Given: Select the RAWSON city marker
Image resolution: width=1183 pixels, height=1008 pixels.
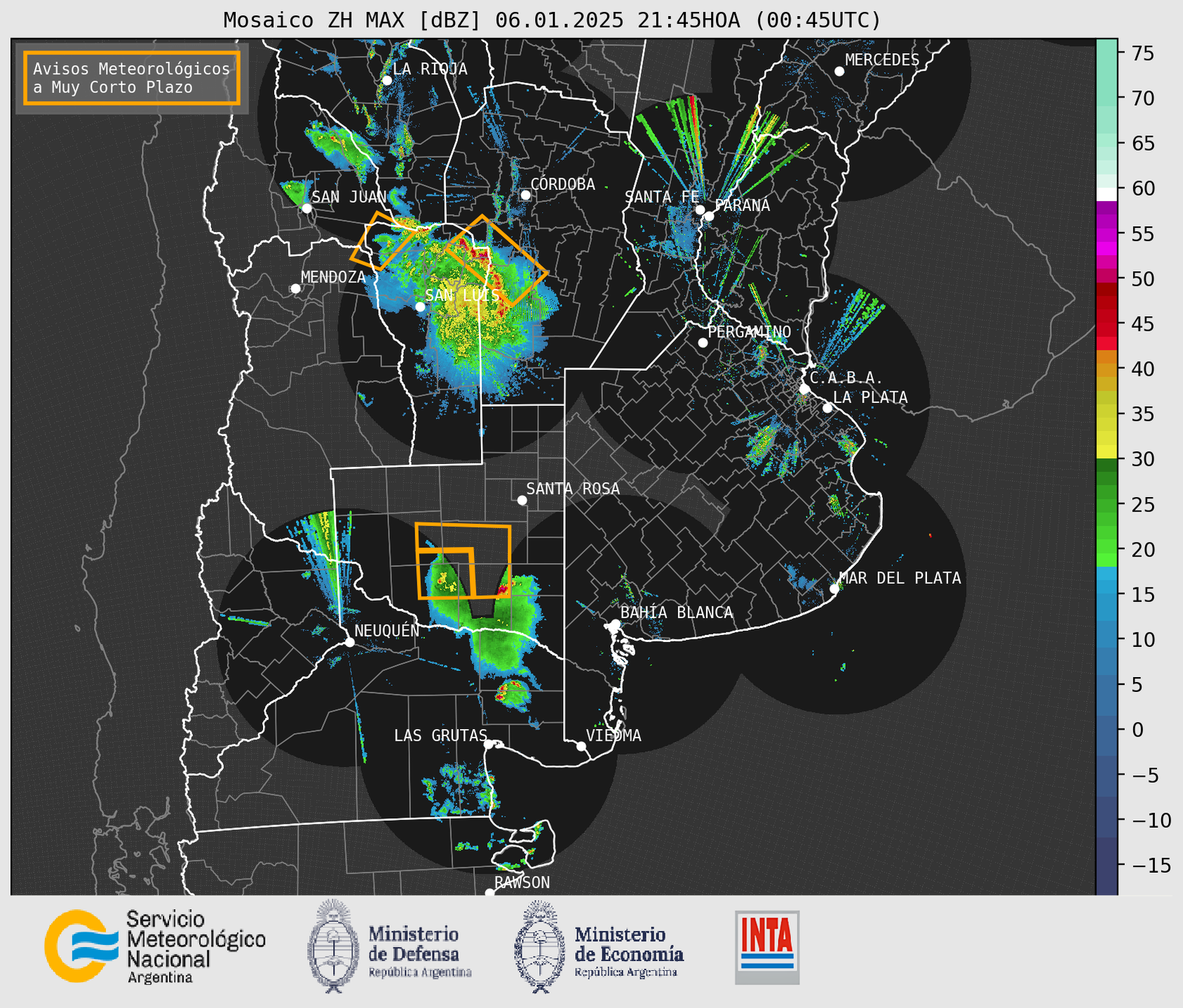Looking at the screenshot, I should point(489,892).
